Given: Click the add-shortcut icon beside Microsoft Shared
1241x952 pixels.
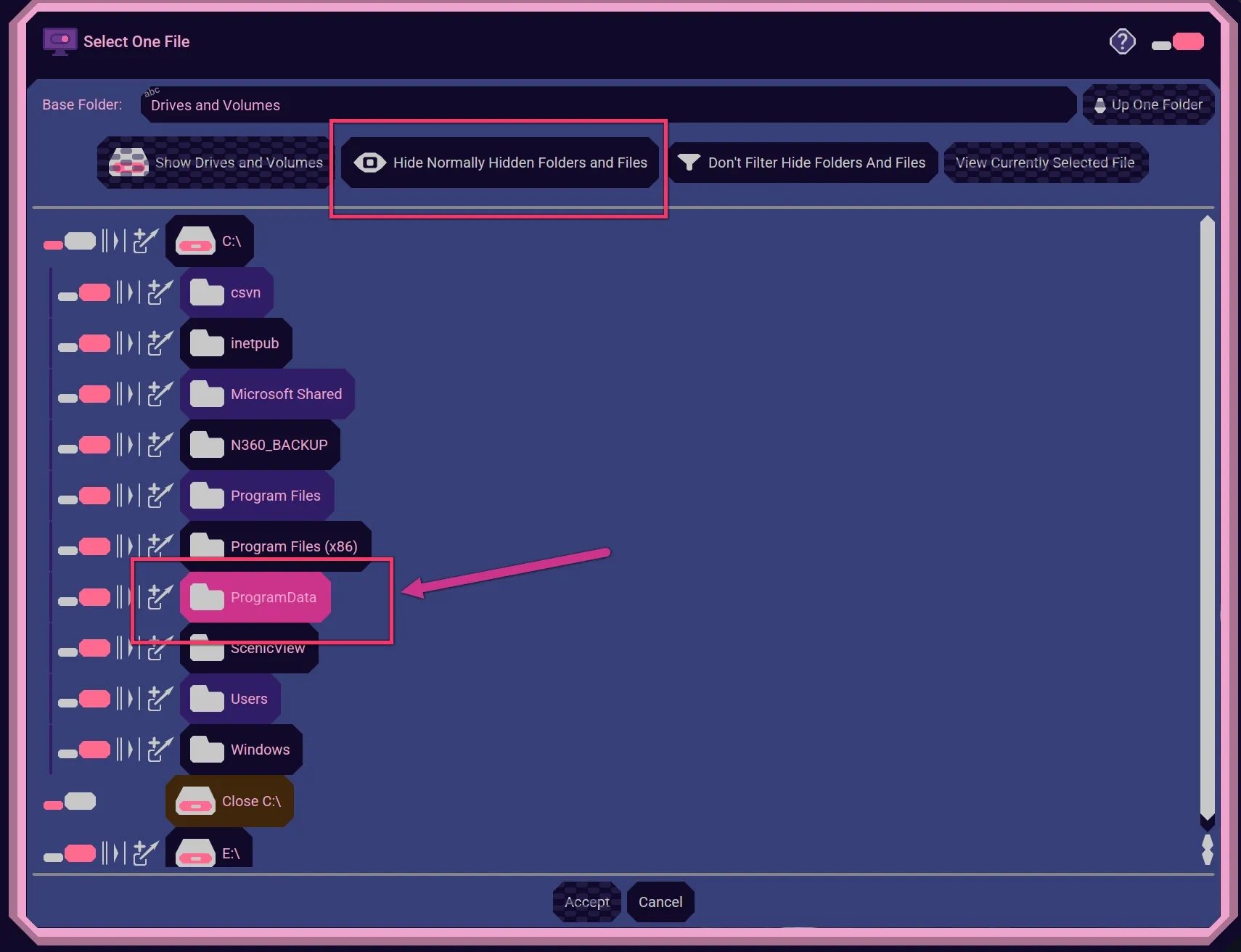Looking at the screenshot, I should click(160, 394).
